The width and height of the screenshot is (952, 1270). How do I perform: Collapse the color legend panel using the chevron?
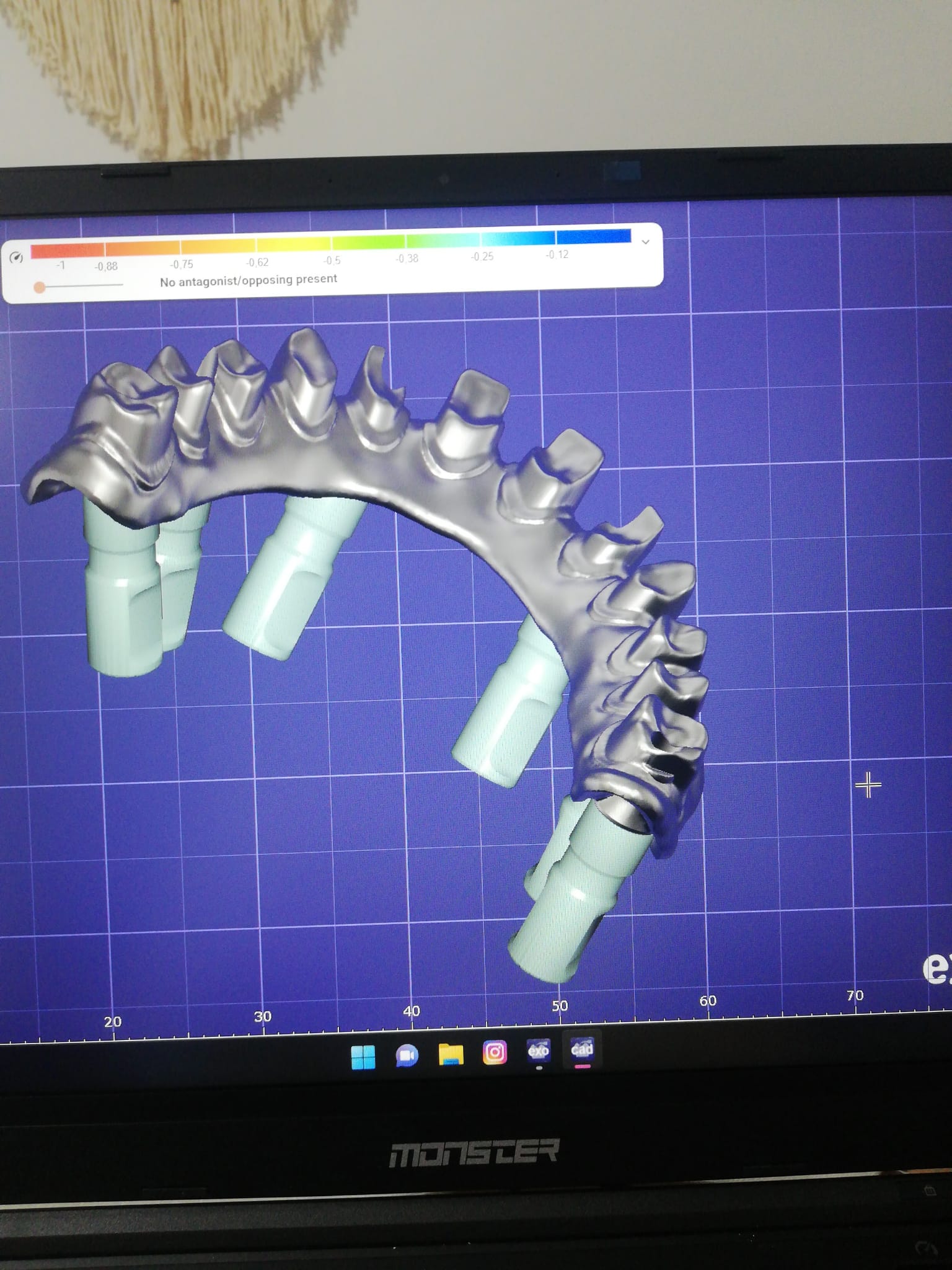click(645, 242)
